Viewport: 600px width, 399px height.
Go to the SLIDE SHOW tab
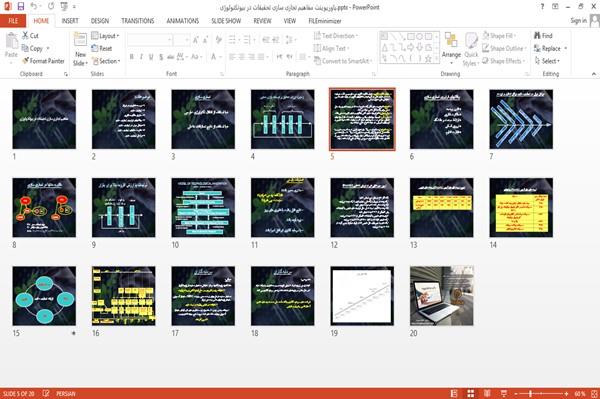point(226,21)
